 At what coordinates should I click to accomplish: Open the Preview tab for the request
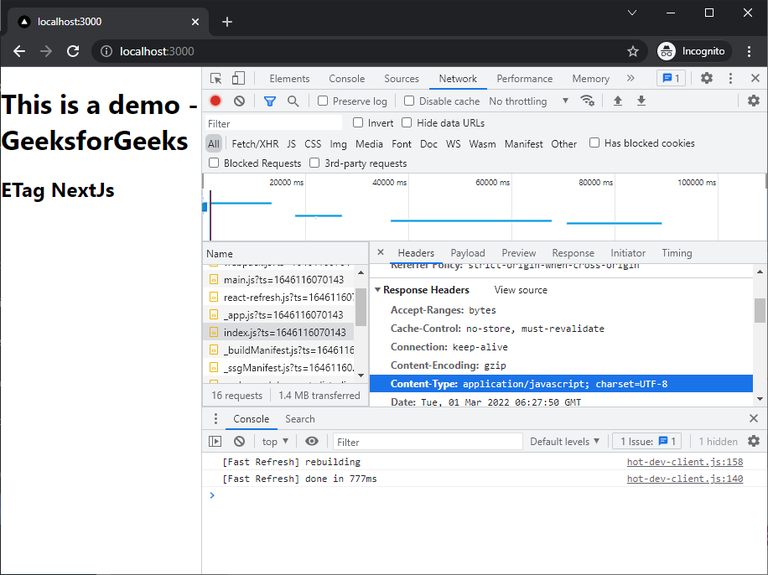coord(518,253)
